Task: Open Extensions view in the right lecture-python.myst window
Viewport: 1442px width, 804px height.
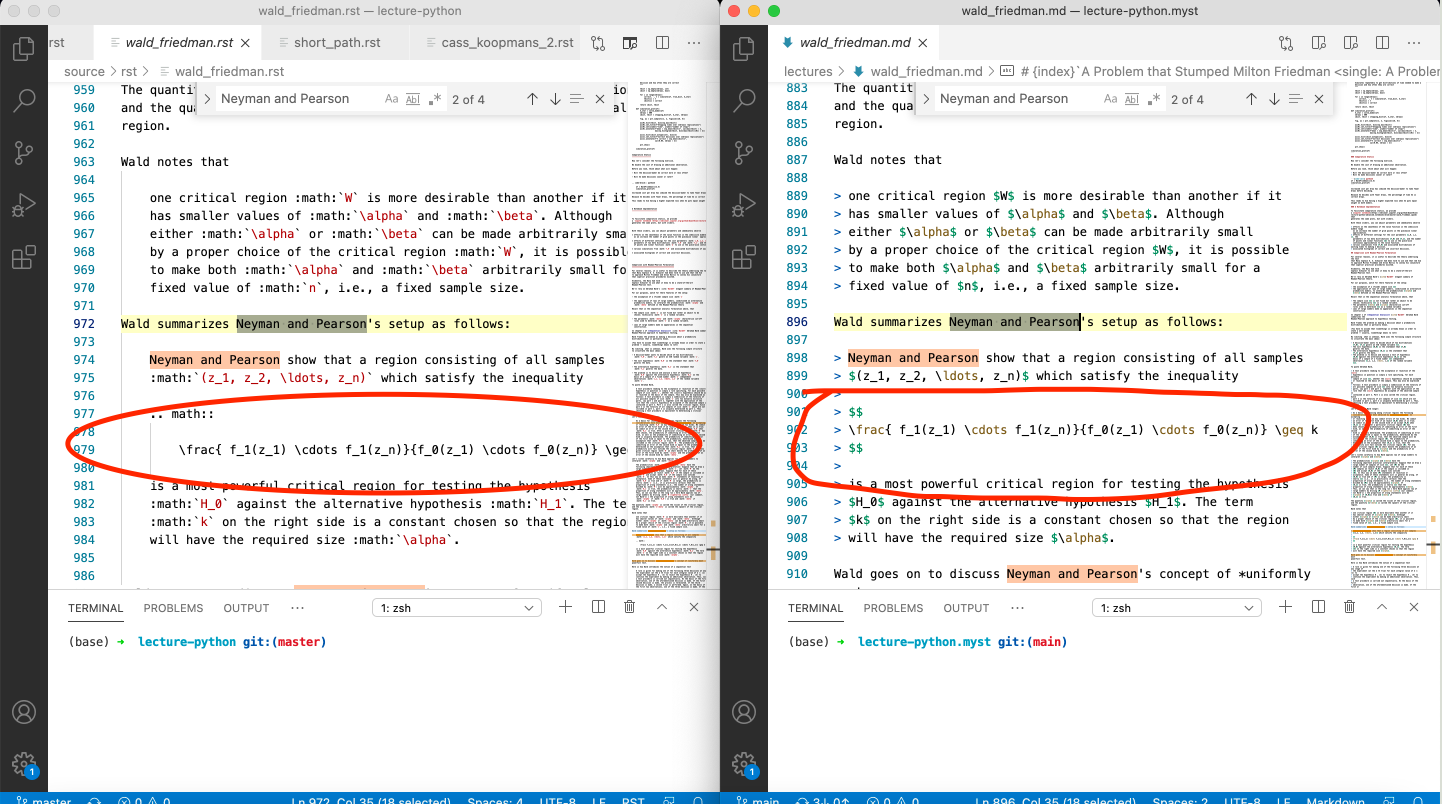Action: 744,258
